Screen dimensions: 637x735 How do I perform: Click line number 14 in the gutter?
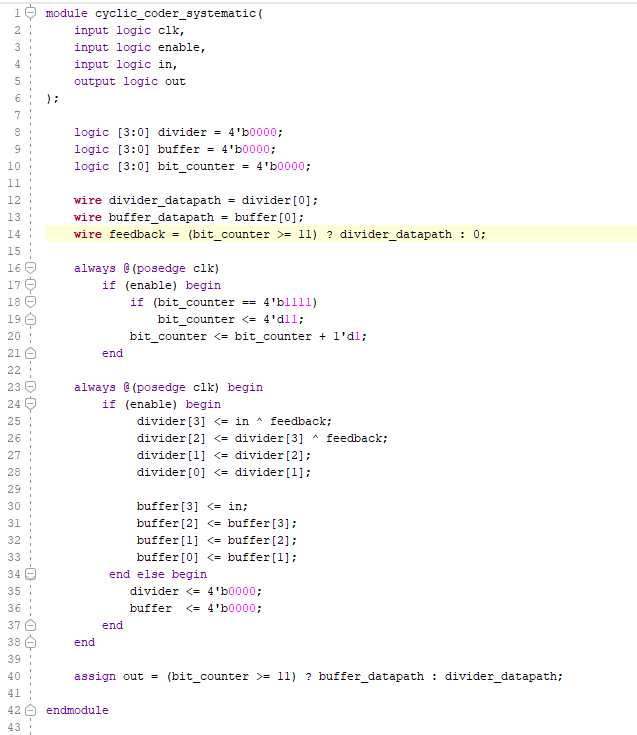click(14, 234)
